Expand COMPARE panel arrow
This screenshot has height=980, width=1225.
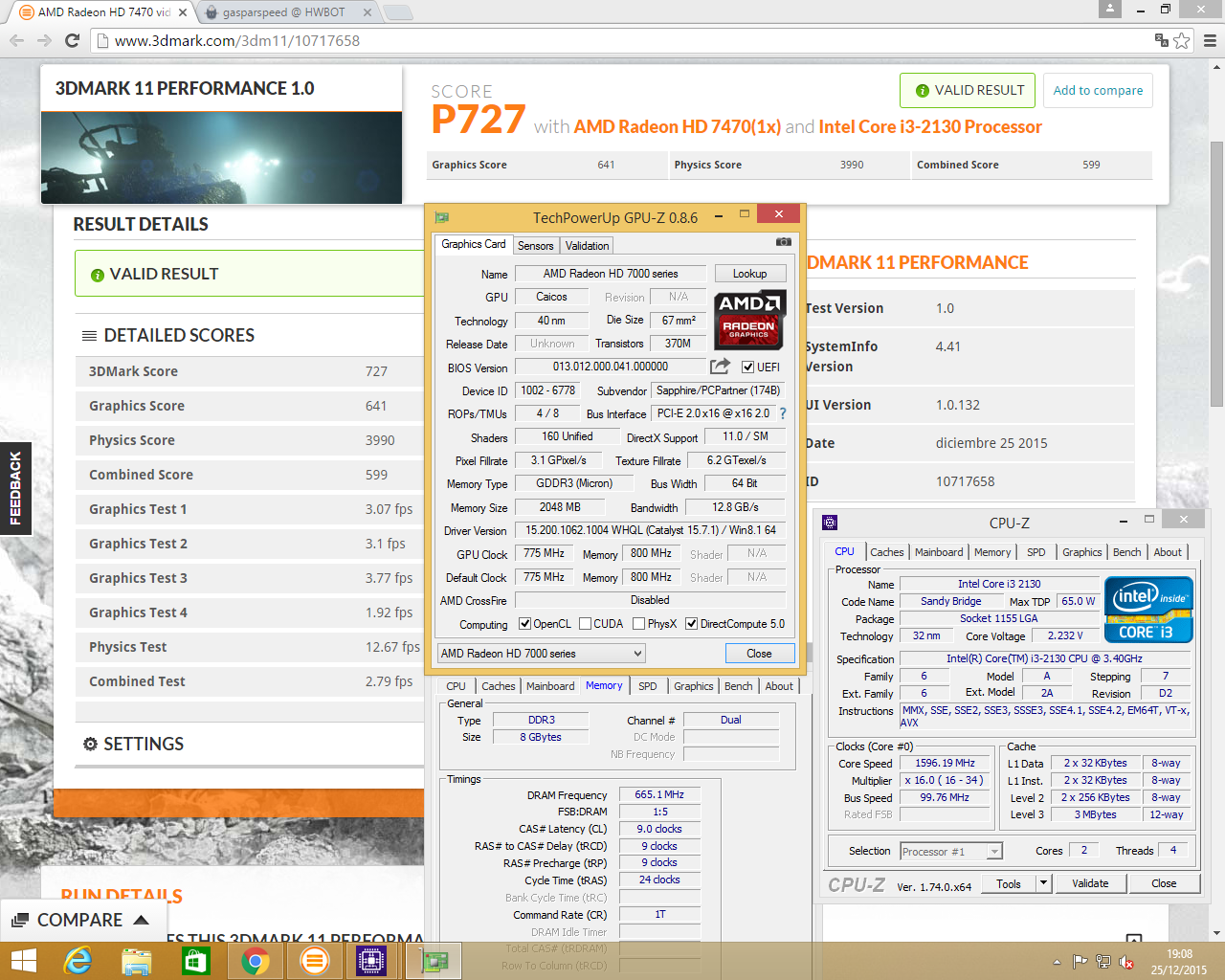pyautogui.click(x=142, y=920)
